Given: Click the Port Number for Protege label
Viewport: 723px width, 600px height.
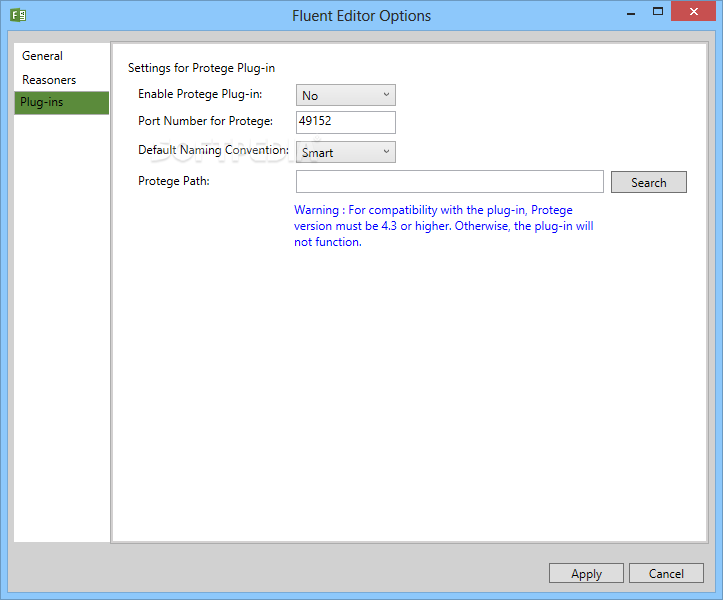Looking at the screenshot, I should [x=205, y=121].
